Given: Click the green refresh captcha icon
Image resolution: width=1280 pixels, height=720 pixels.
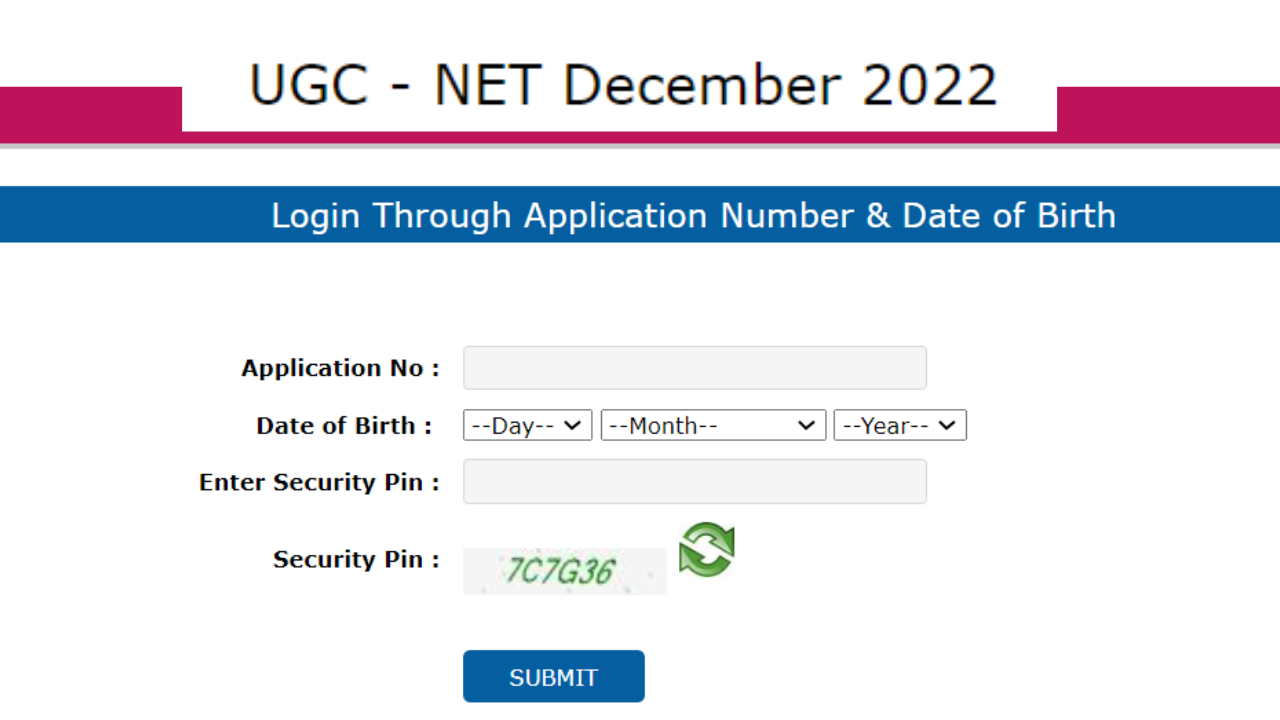Looking at the screenshot, I should (707, 550).
